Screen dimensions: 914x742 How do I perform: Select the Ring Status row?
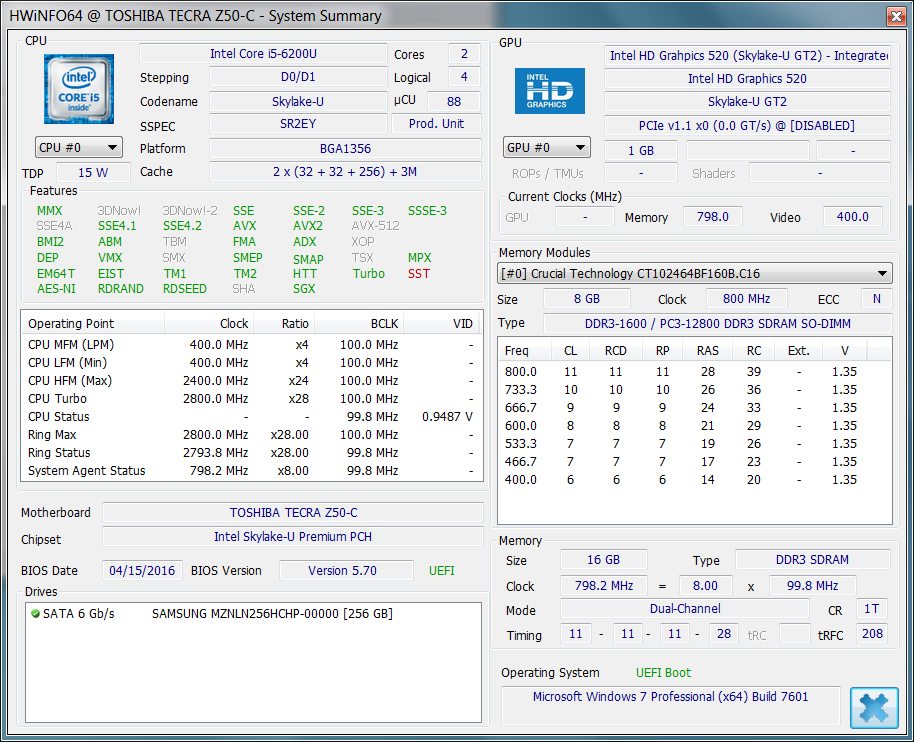[x=252, y=453]
